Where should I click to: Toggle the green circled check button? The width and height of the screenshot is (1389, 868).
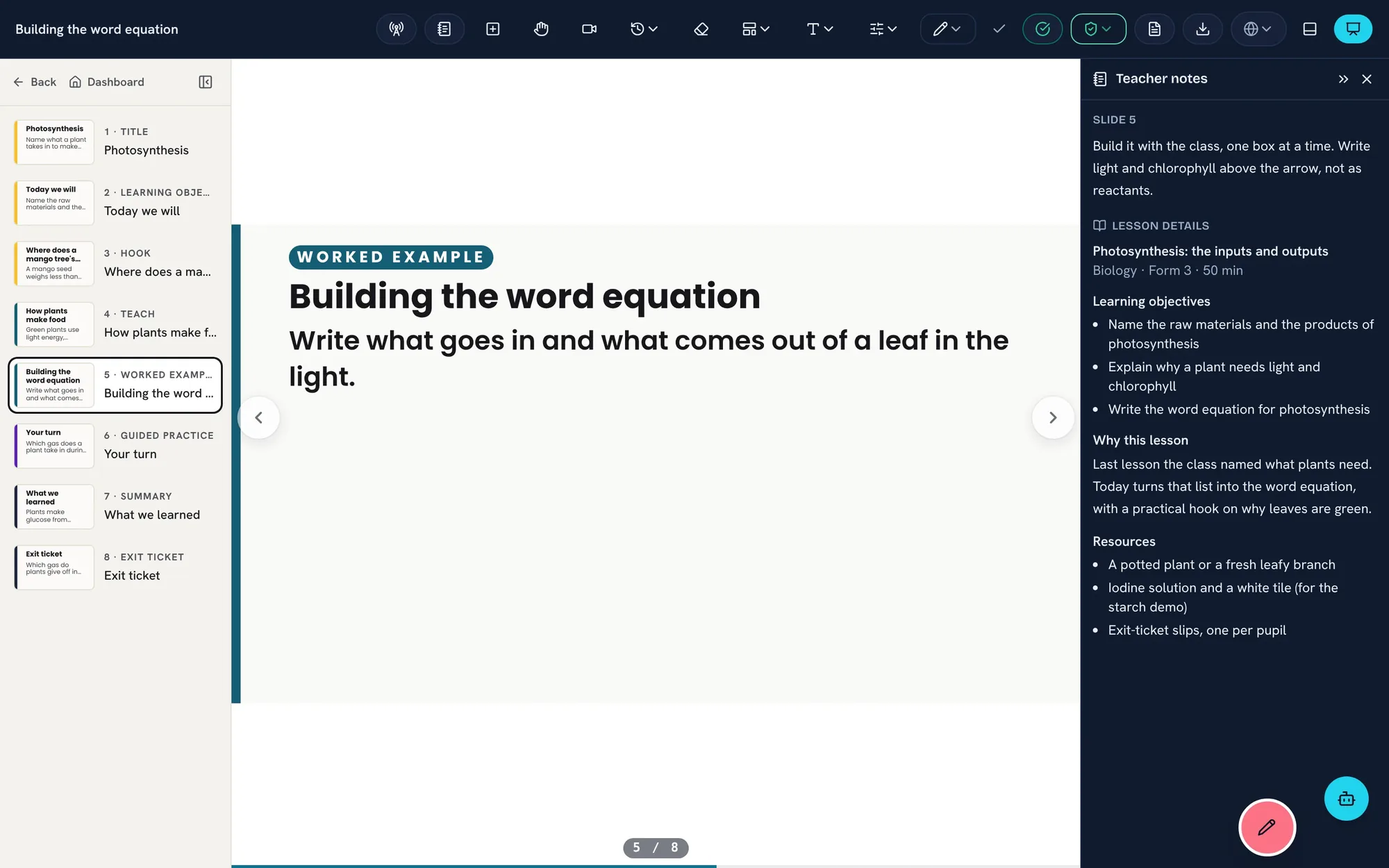tap(1042, 29)
